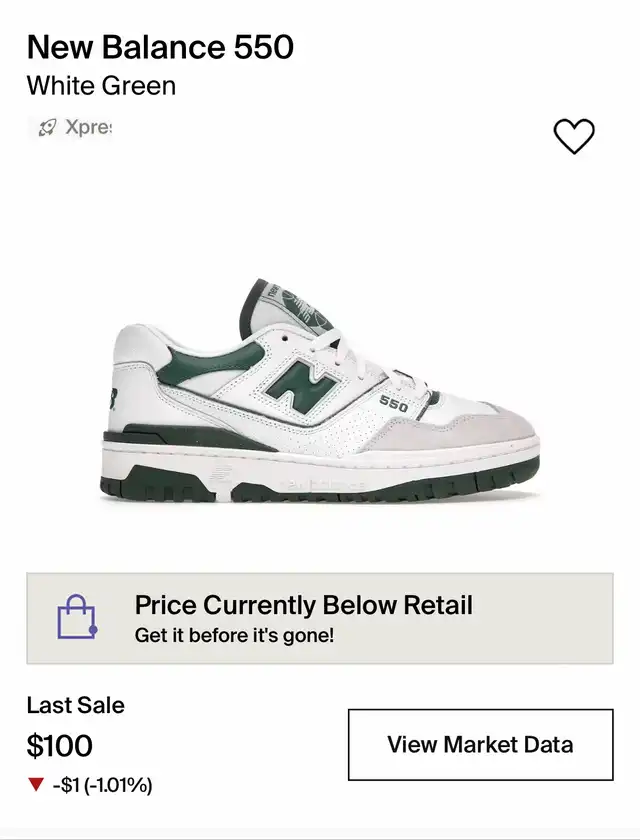Image resolution: width=640 pixels, height=840 pixels.
Task: Click the green heel collar of the sneaker
Action: [250, 302]
